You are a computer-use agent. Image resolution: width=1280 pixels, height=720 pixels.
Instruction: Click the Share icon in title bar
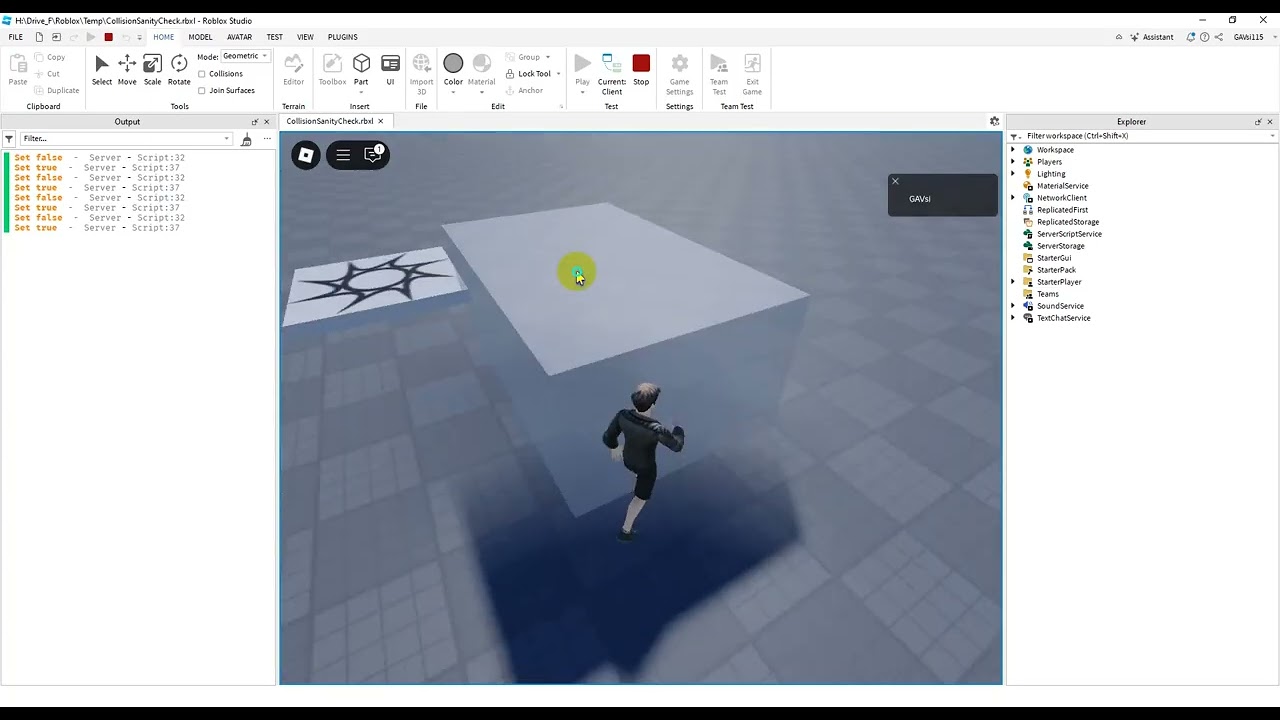click(1218, 37)
